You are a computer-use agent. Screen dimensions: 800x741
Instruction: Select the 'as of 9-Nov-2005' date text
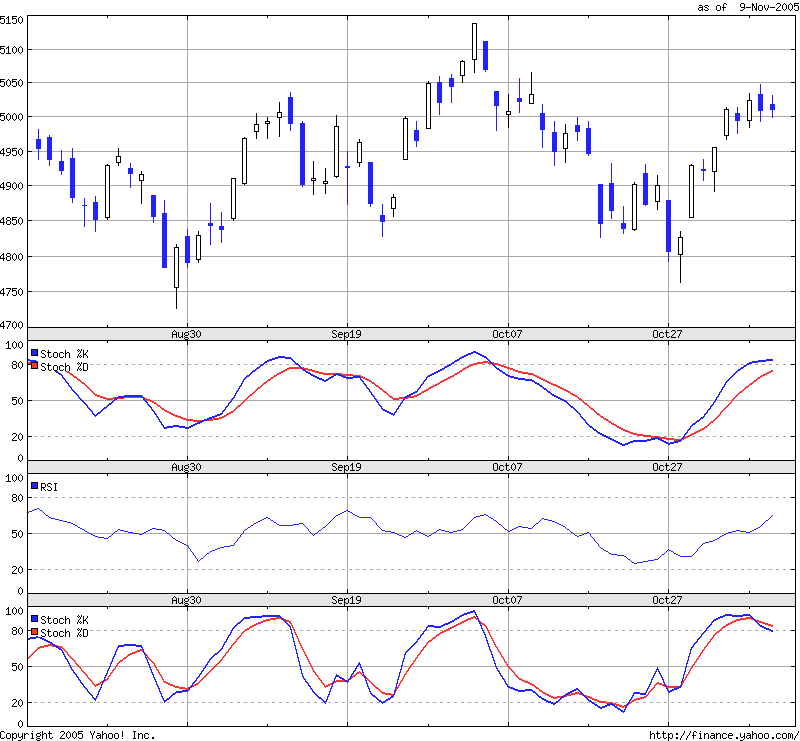[x=748, y=7]
